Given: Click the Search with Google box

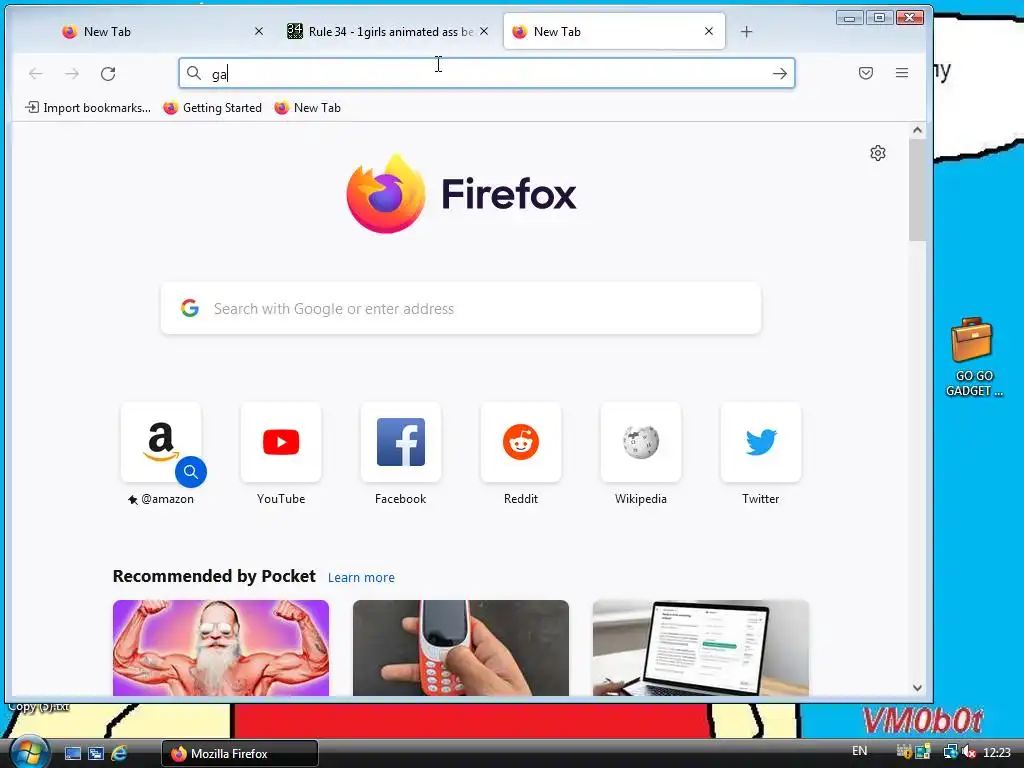Looking at the screenshot, I should tap(461, 308).
